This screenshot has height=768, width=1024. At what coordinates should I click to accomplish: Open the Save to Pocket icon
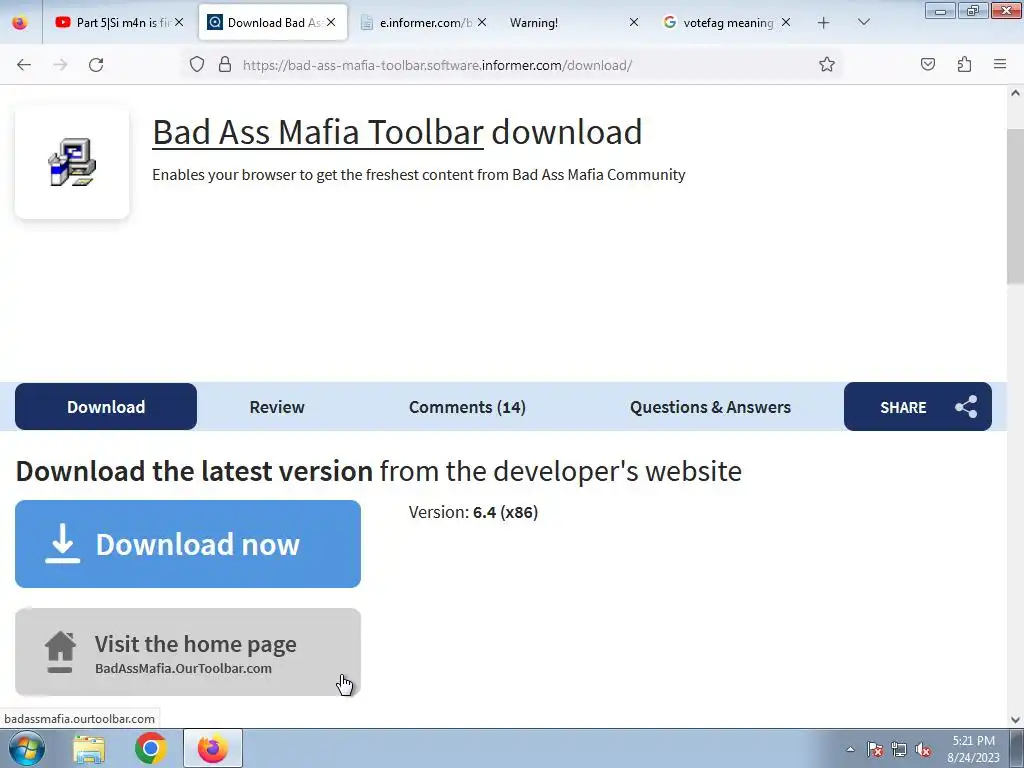coord(928,65)
